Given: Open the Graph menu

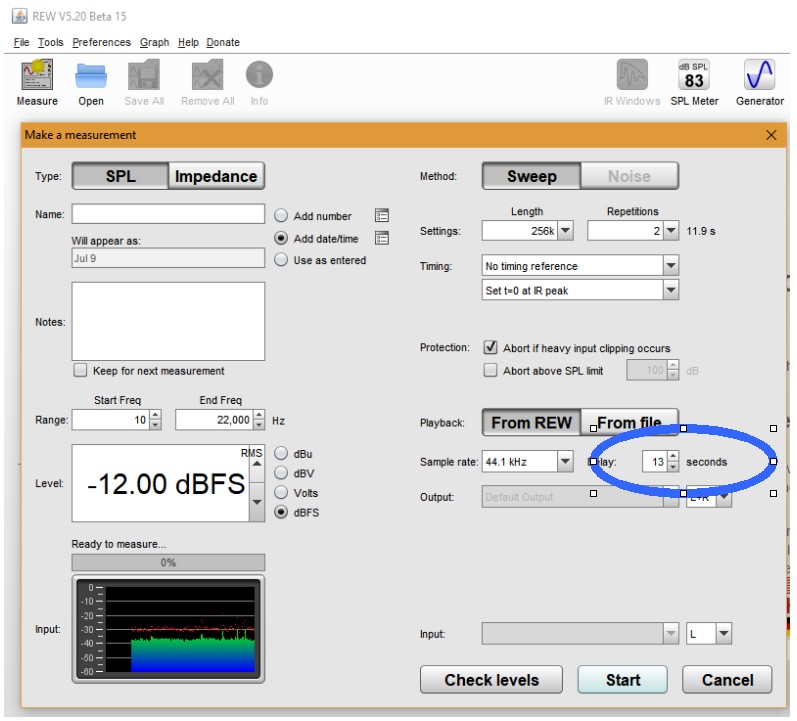Looking at the screenshot, I should click(x=154, y=42).
